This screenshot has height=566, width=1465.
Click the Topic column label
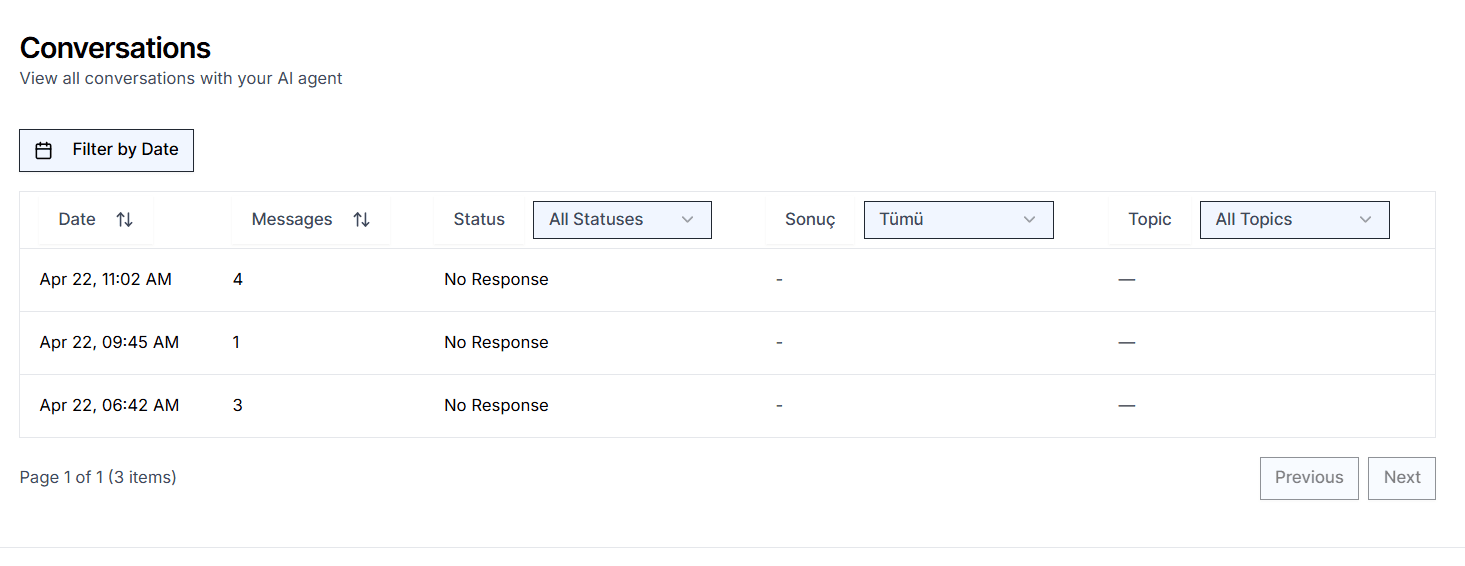pos(1150,220)
